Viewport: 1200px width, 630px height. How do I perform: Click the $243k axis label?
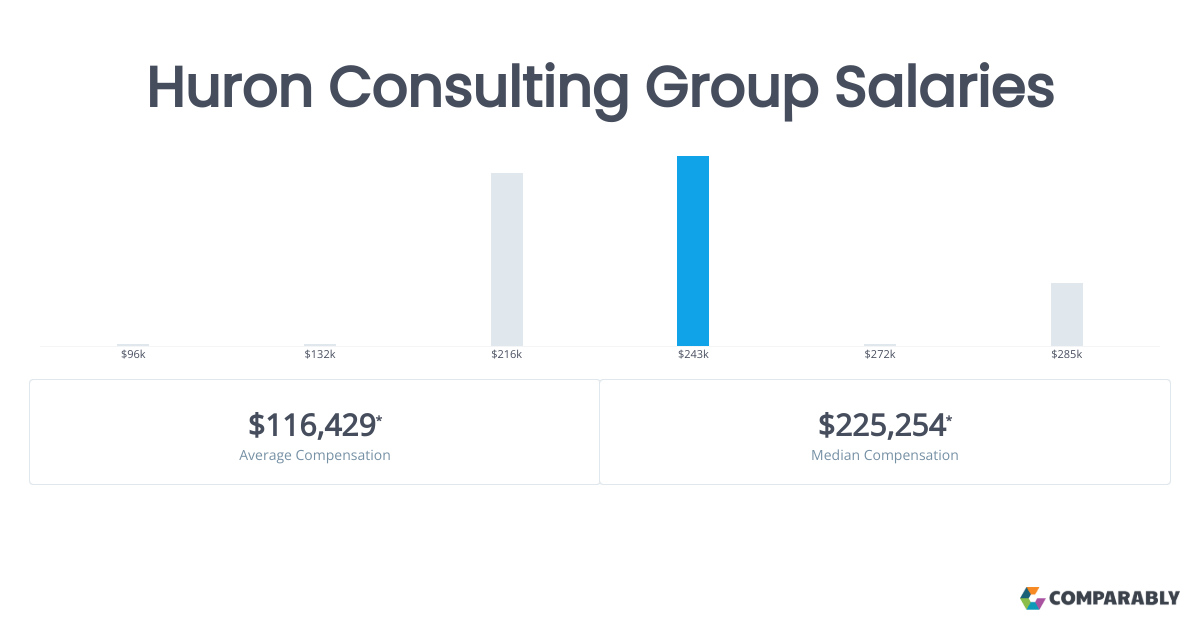693,355
